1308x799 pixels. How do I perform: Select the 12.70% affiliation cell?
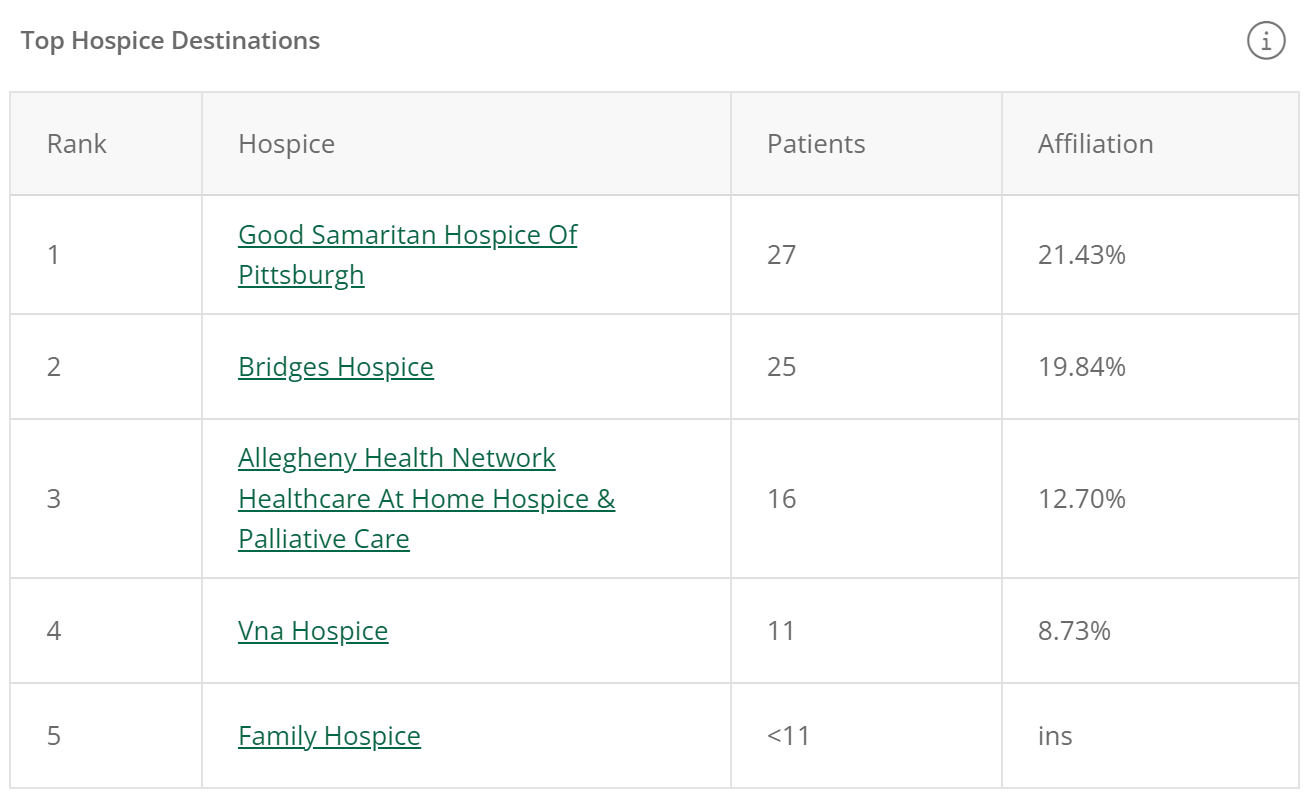point(1150,498)
